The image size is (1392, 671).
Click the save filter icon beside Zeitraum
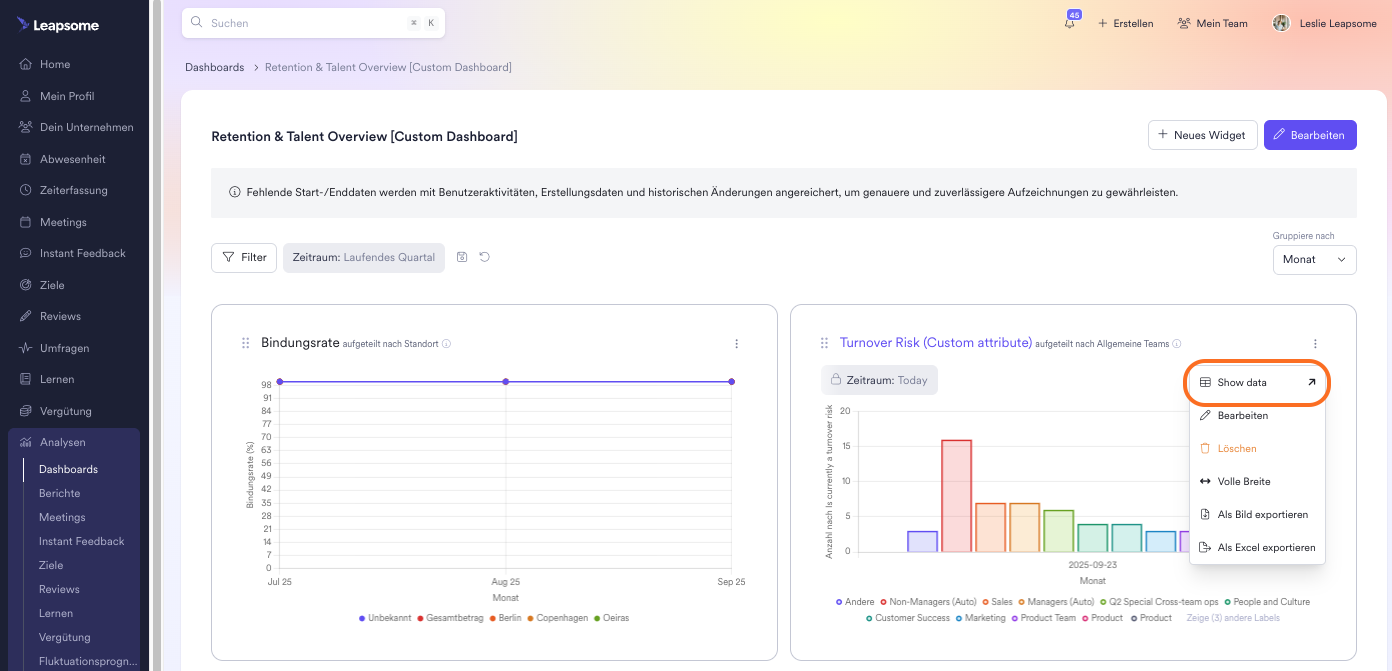(462, 257)
